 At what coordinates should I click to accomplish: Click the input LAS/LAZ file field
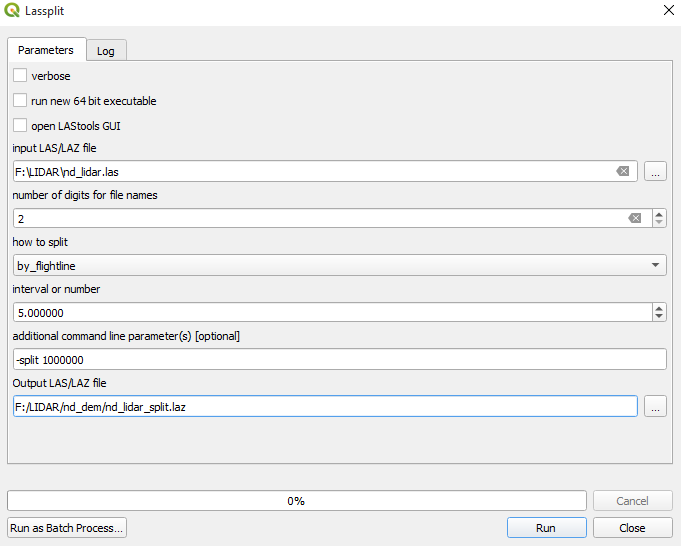[325, 171]
